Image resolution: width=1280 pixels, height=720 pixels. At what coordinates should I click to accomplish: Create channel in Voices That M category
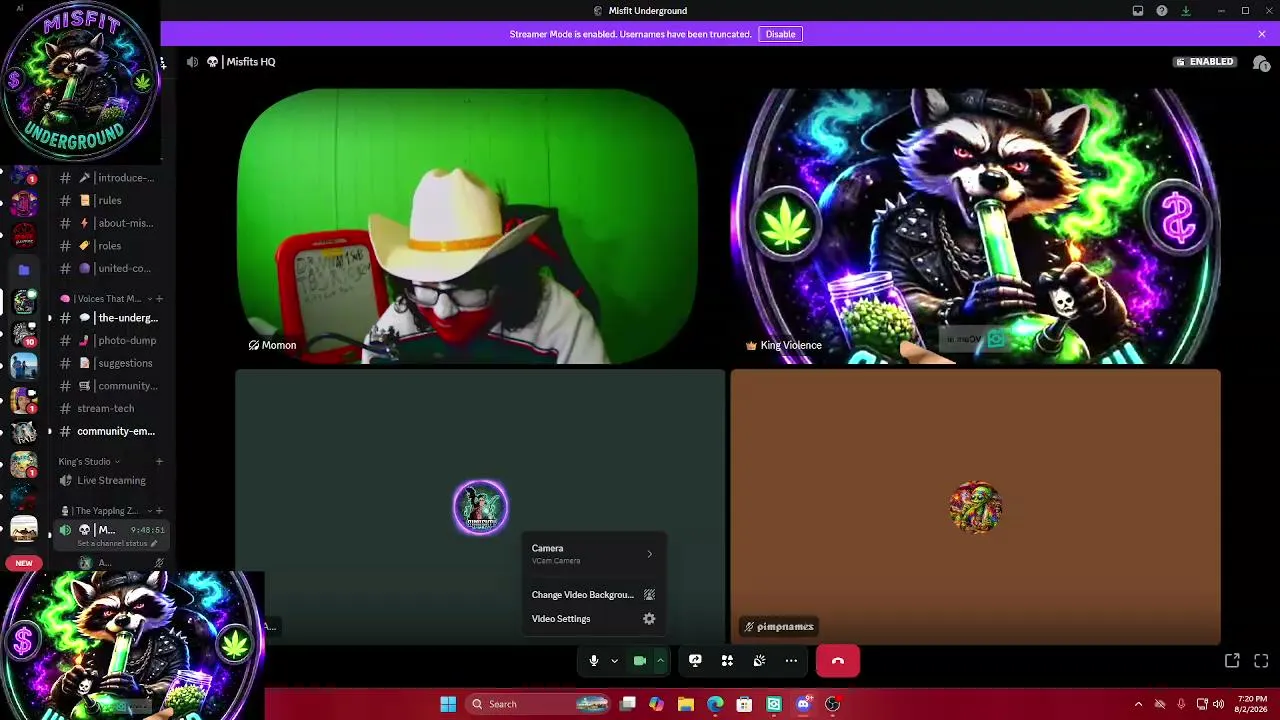tap(159, 299)
